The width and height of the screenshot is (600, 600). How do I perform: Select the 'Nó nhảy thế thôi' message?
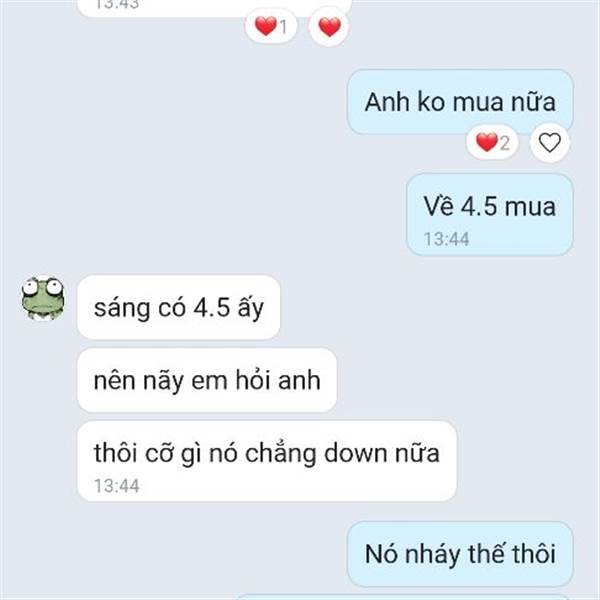460,554
